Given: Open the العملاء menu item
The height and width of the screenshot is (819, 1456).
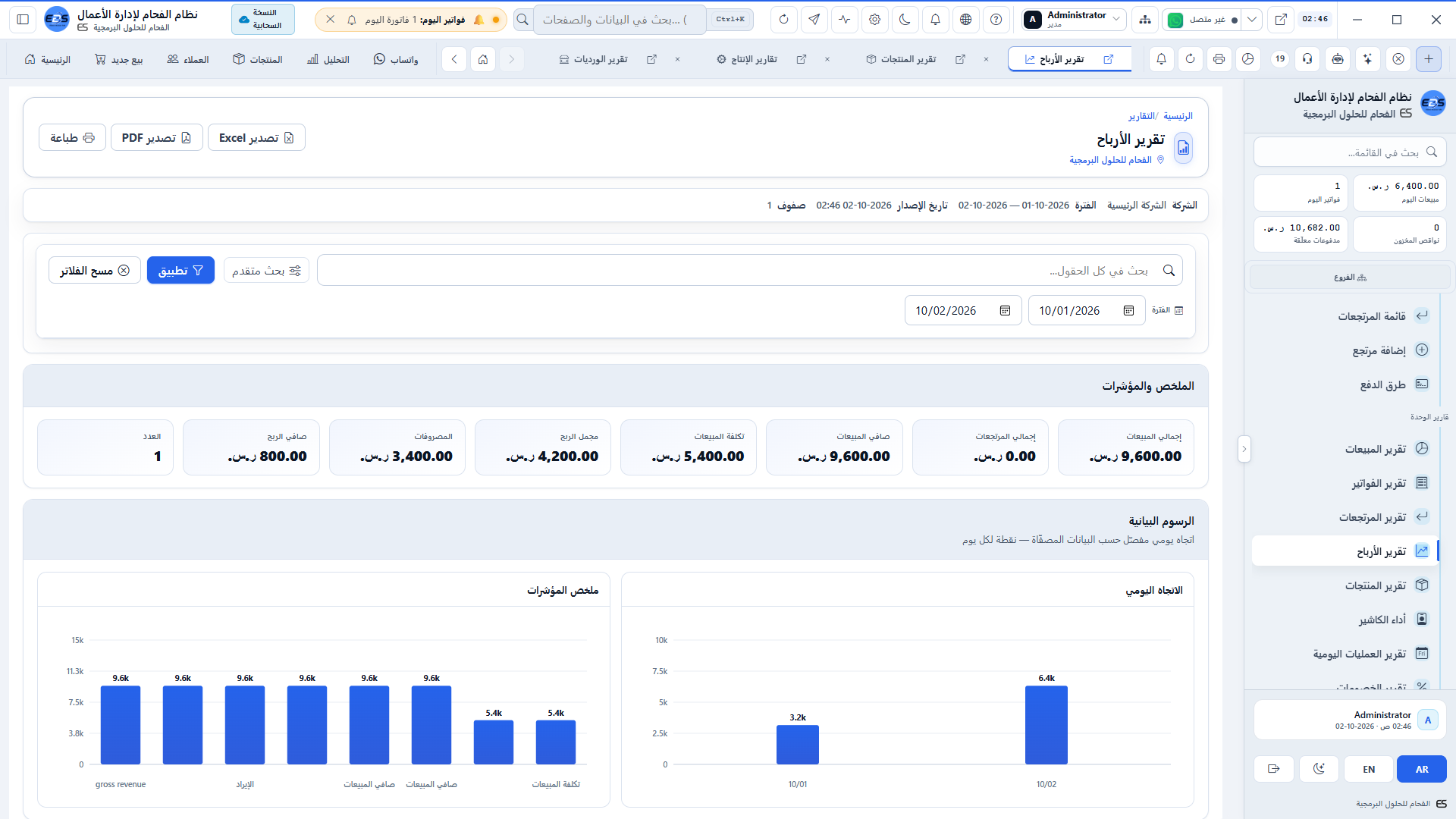Looking at the screenshot, I should click(188, 59).
